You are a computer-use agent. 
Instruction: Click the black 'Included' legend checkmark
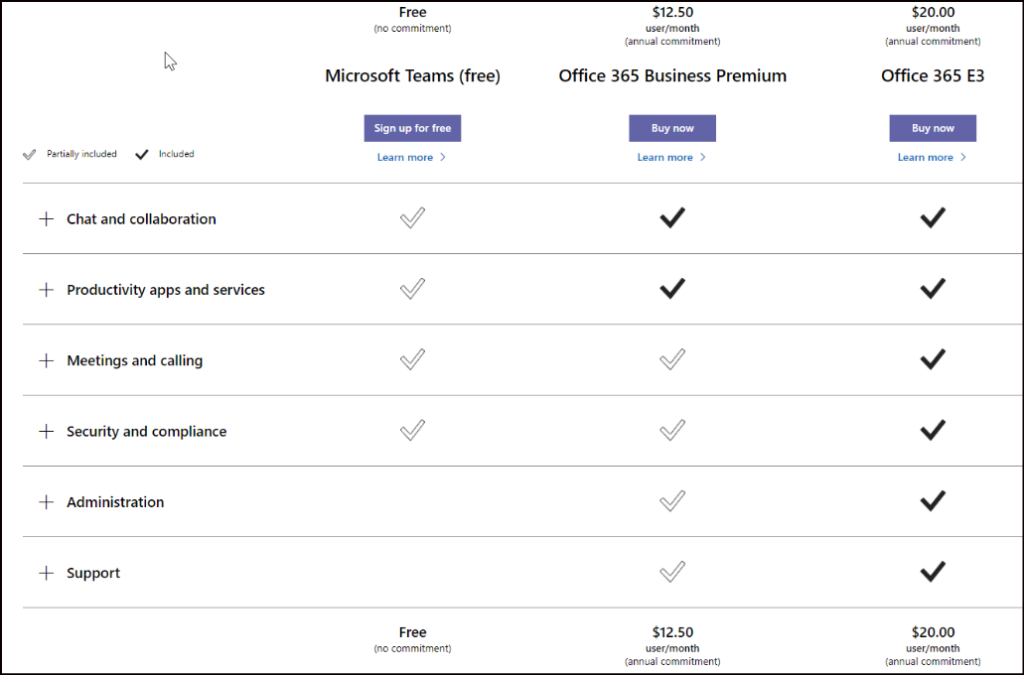pyautogui.click(x=142, y=153)
